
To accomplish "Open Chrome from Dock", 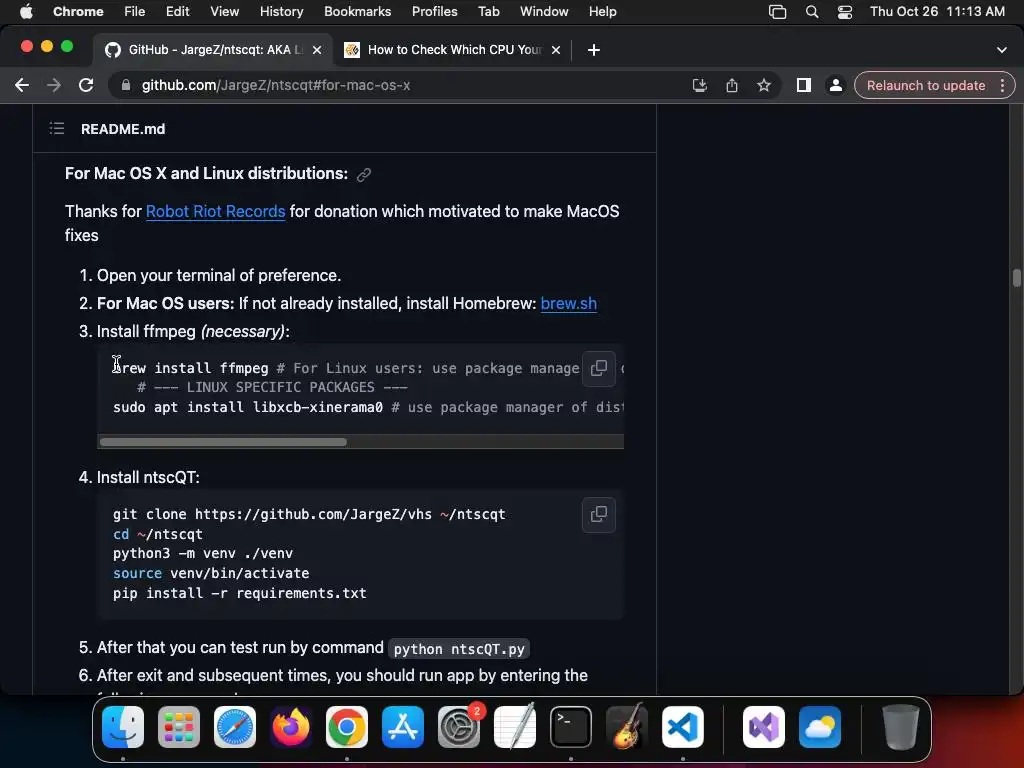I will point(347,727).
